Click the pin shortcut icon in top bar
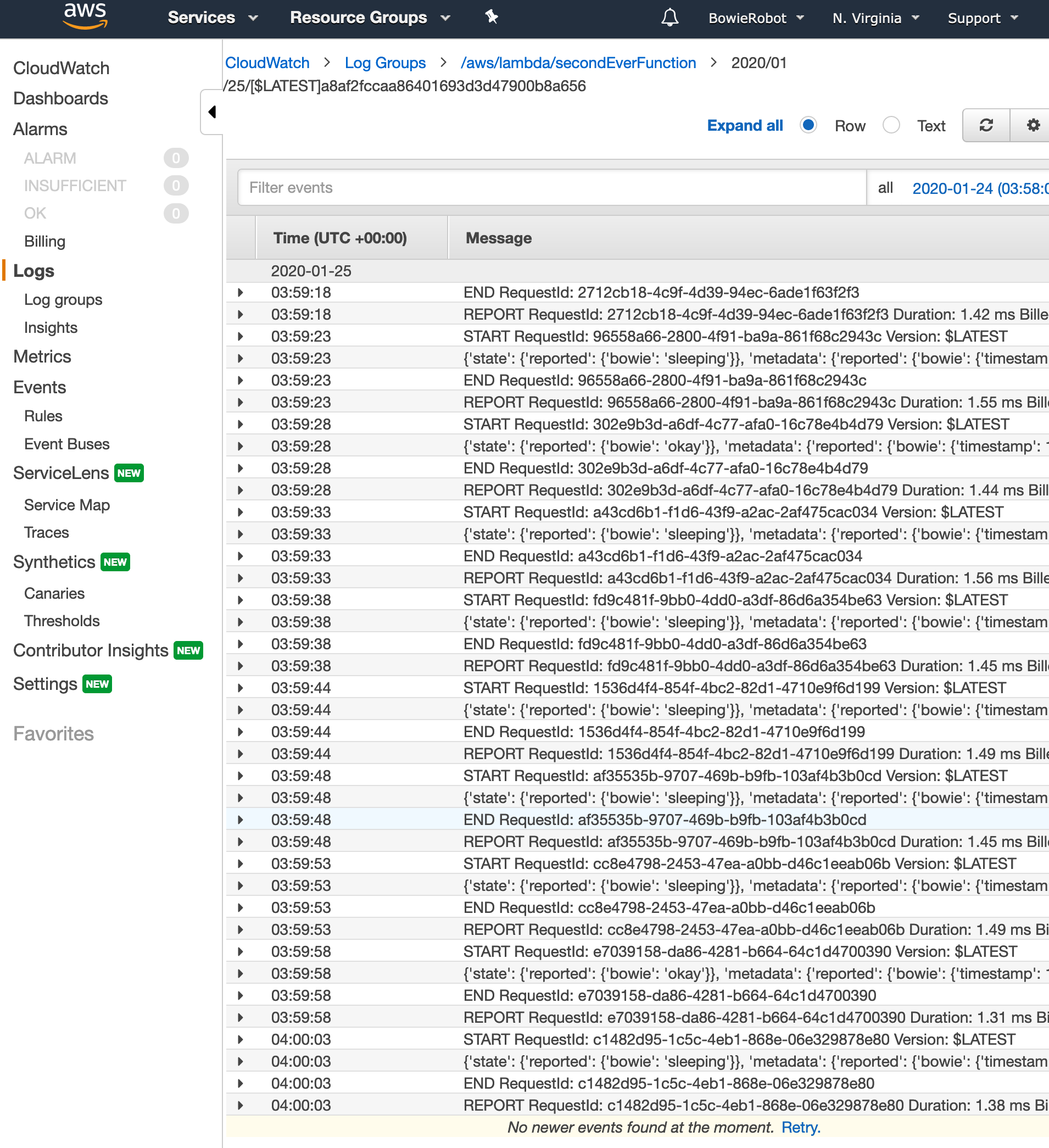This screenshot has height=1148, width=1049. (492, 17)
